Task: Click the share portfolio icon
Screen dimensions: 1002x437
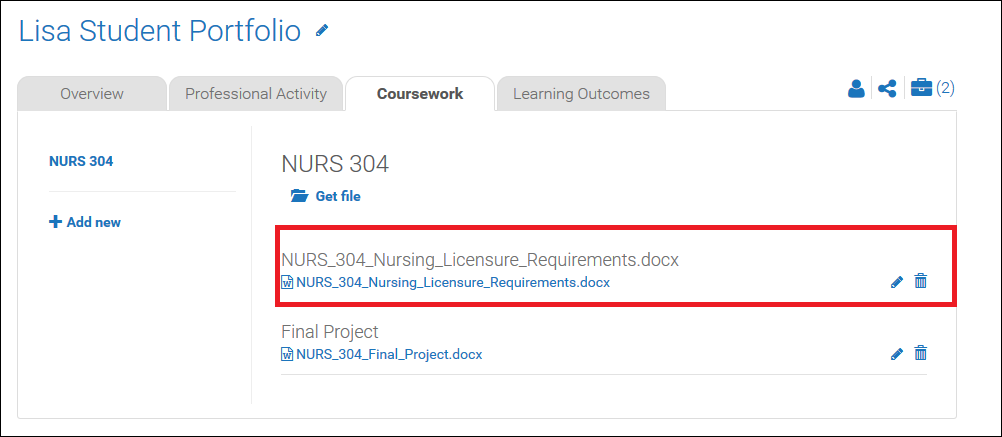Action: pyautogui.click(x=886, y=89)
